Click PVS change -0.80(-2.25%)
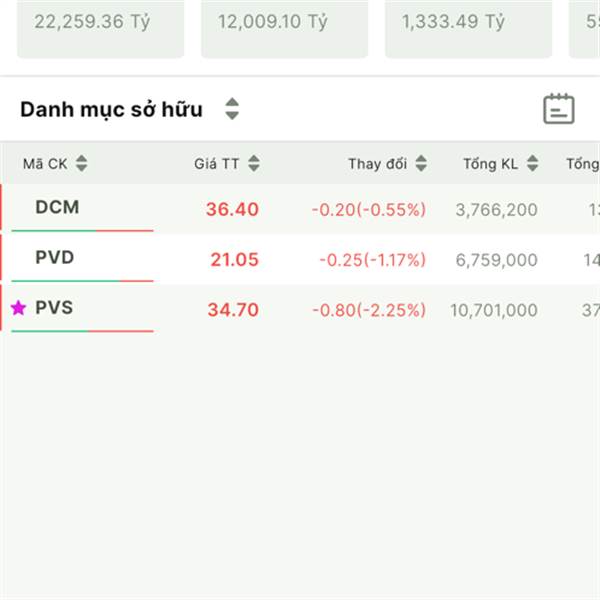Screen dimensions: 600x600 click(x=369, y=310)
